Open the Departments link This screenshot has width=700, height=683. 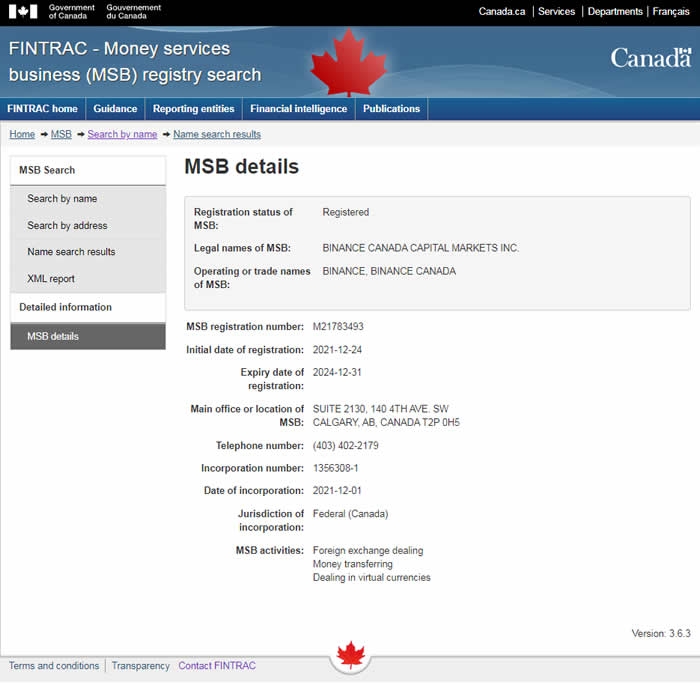coord(615,12)
